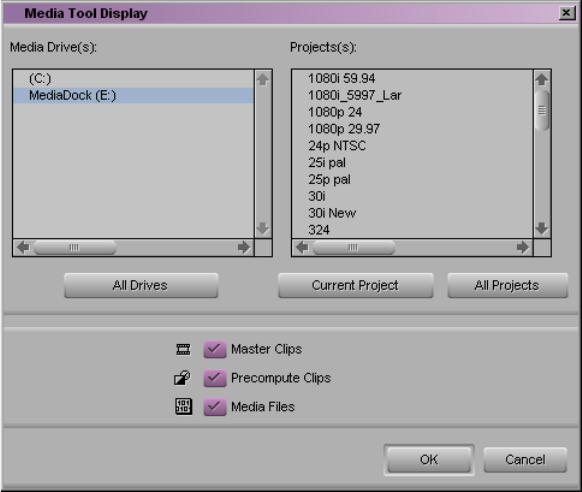Uncheck the Master Clips checkbox
582x492 pixels.
(x=215, y=349)
